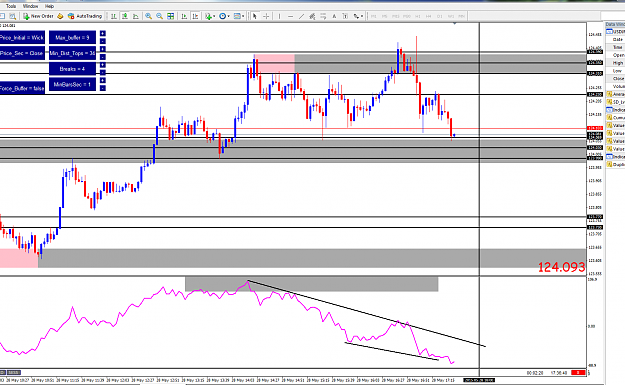Screen dimensions: 625x385
Task: Select the crosshair tool
Action: [266, 16]
